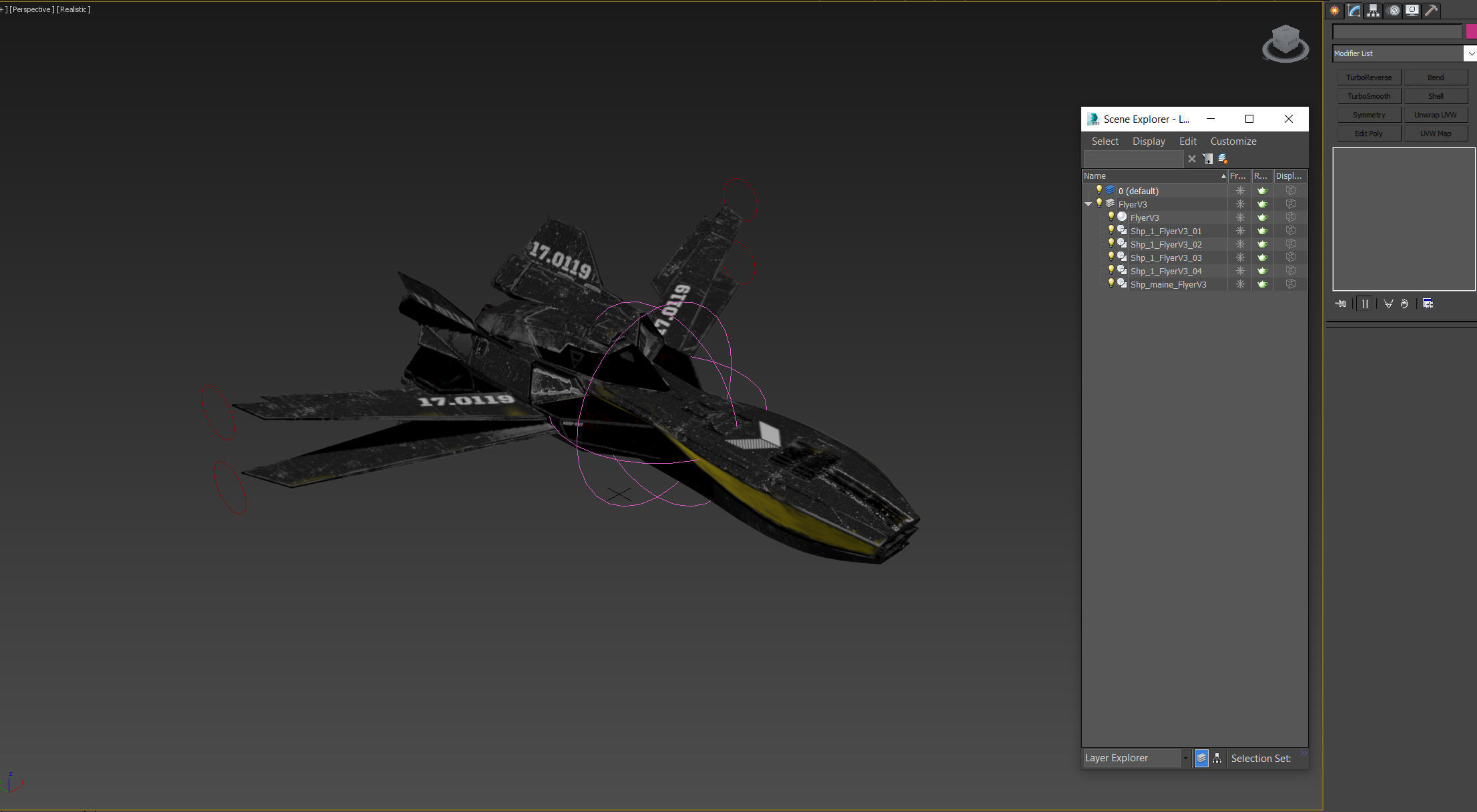Switch Scene Explorer to hierarchy view mode

point(1217,758)
